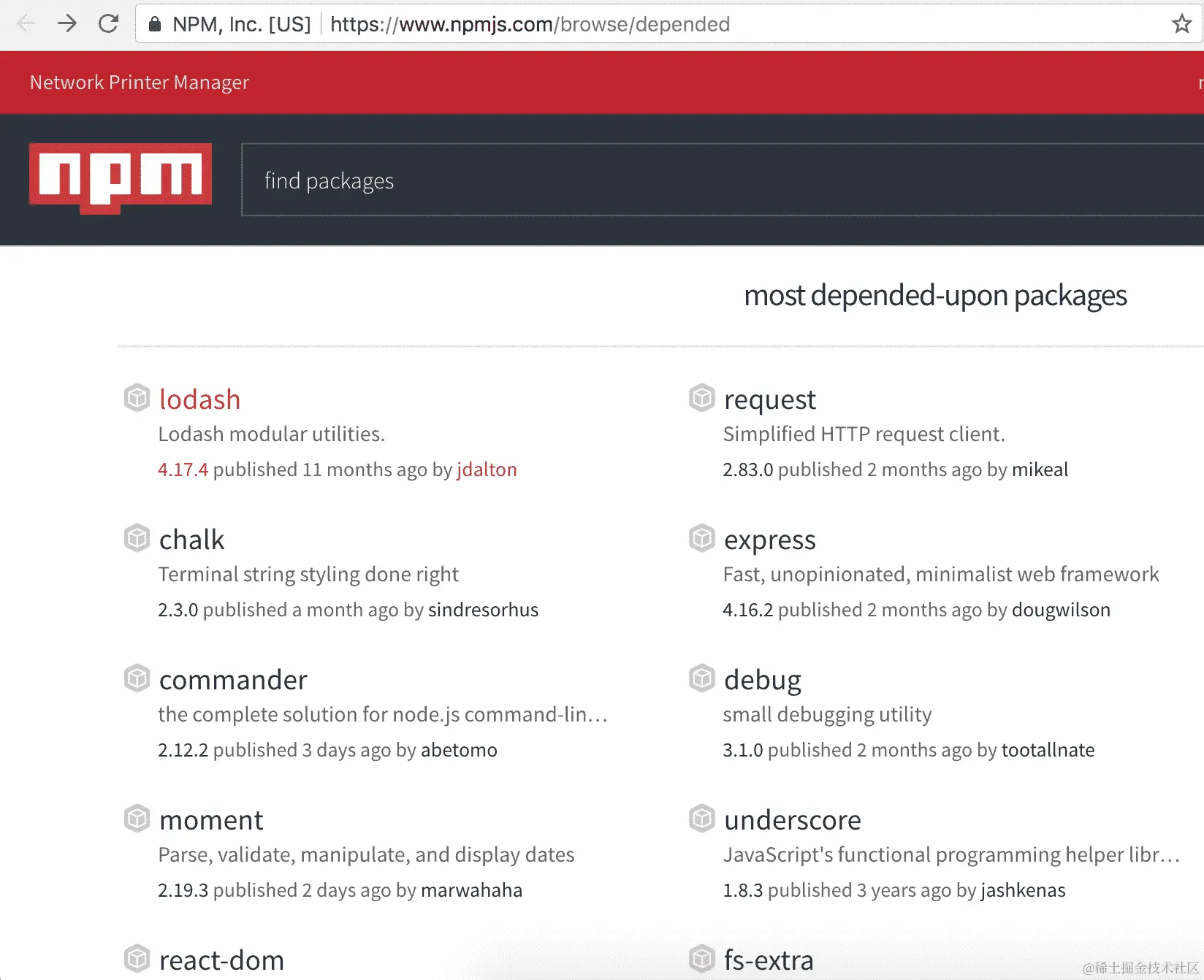The height and width of the screenshot is (980, 1204).
Task: Click the truncated commander description text
Action: [x=383, y=715]
